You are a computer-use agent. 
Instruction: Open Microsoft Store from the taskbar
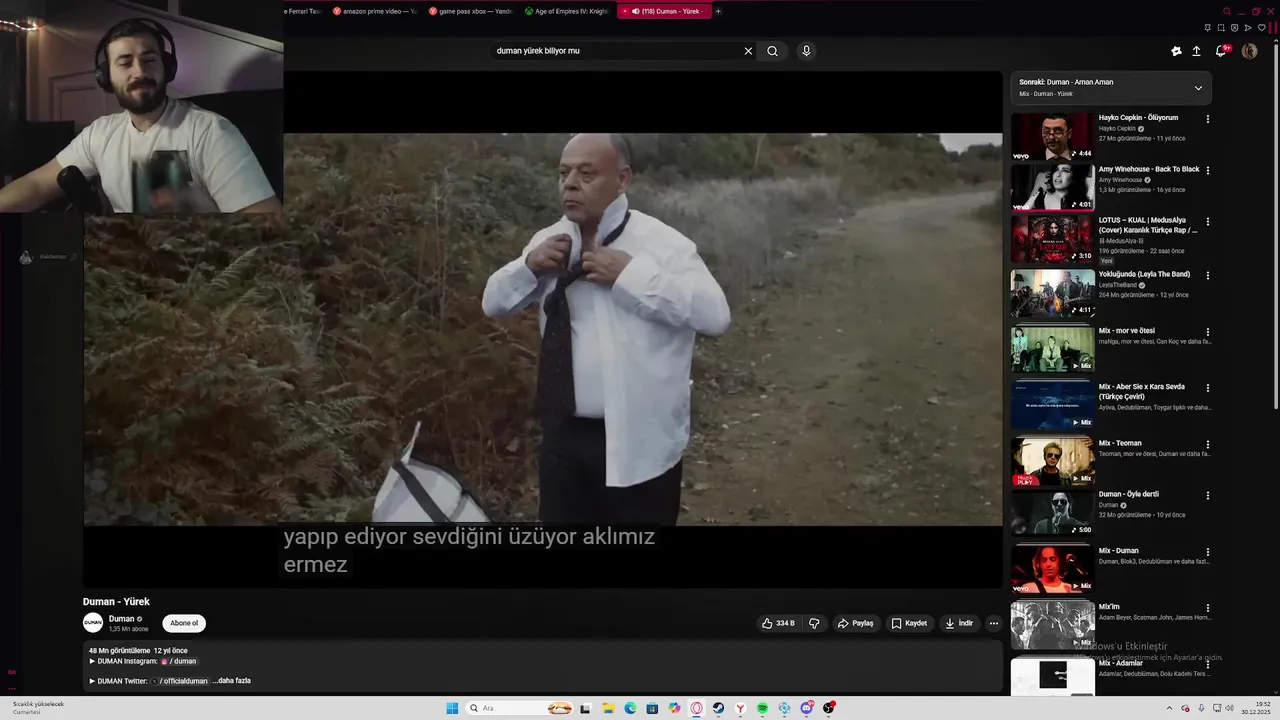652,708
